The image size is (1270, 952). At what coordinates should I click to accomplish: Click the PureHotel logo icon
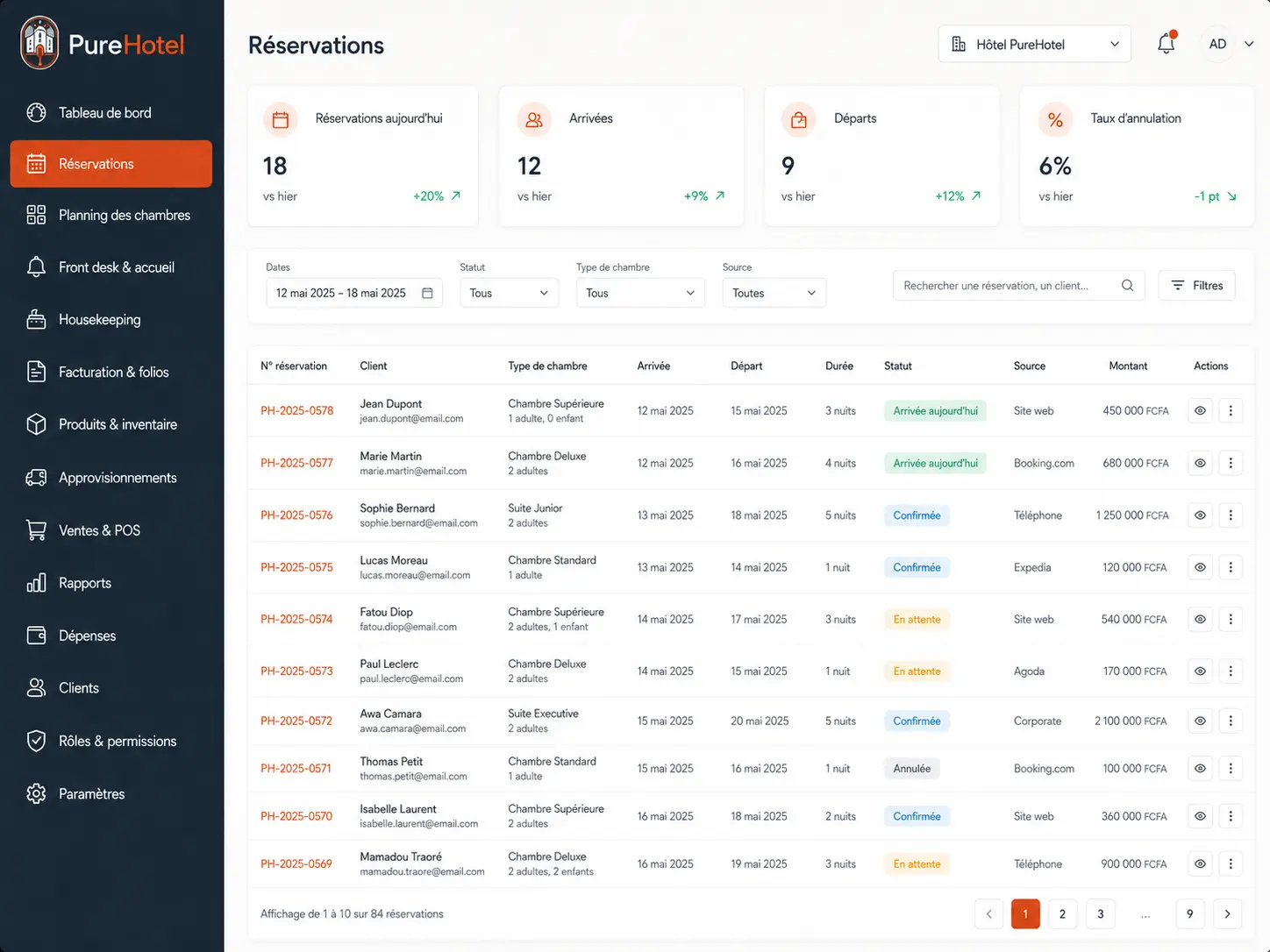click(x=39, y=42)
